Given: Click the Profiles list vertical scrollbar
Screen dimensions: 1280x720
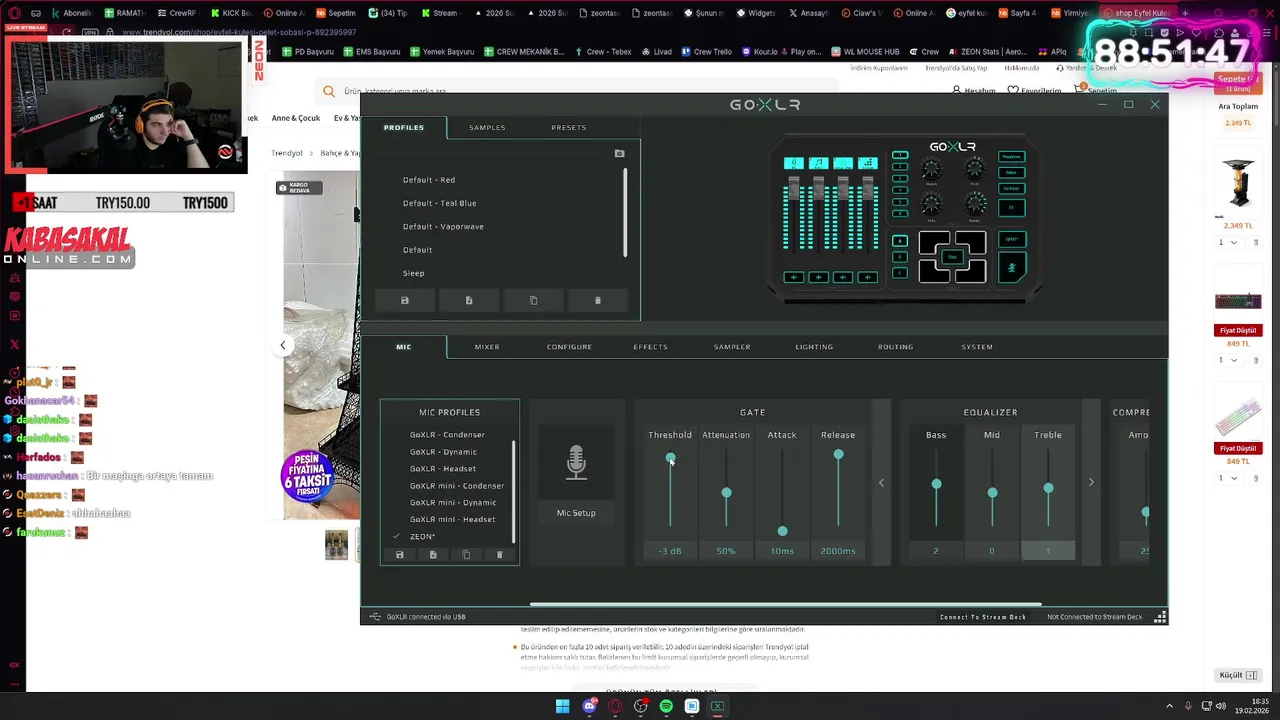Looking at the screenshot, I should click(x=626, y=212).
